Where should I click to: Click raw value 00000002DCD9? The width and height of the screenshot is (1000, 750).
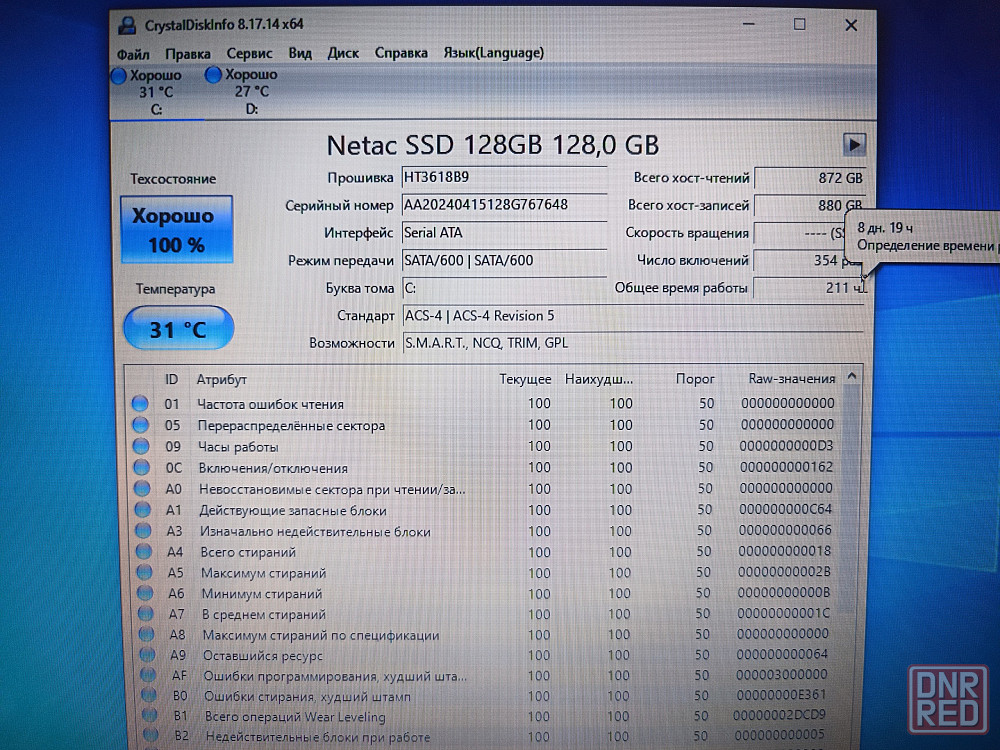tap(779, 716)
